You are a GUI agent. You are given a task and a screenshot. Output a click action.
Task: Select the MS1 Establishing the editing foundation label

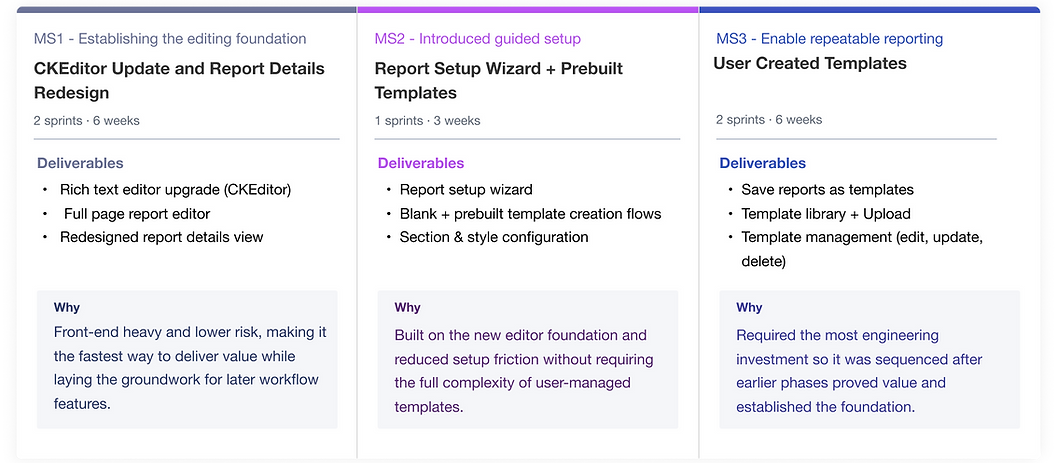[x=170, y=39]
